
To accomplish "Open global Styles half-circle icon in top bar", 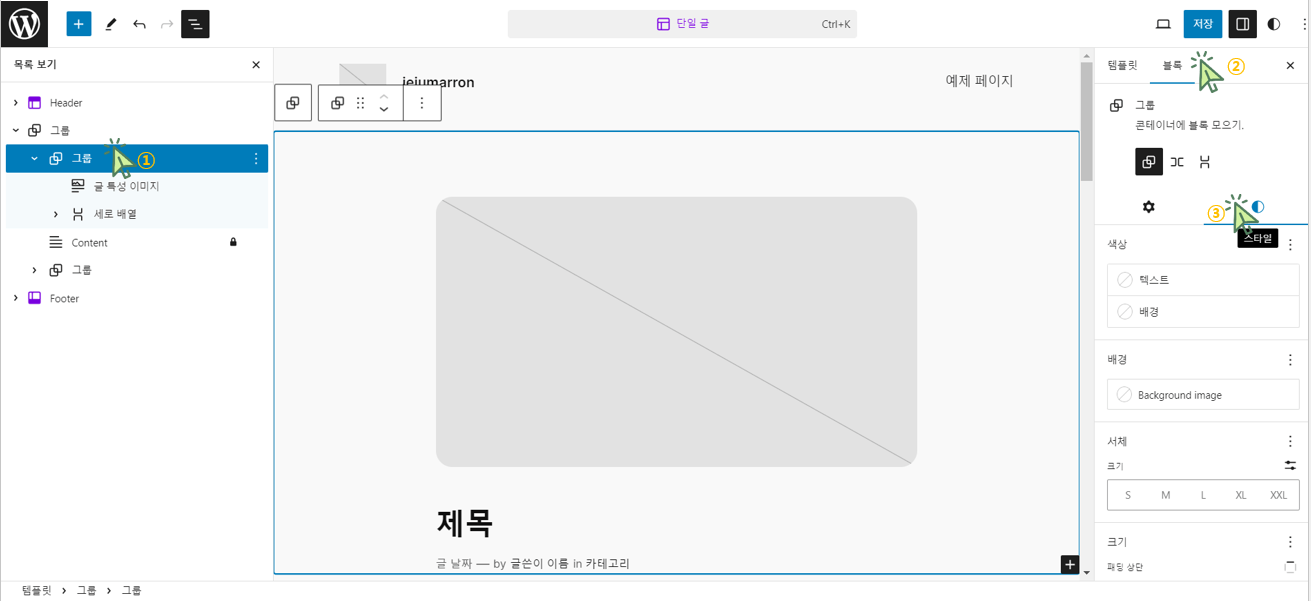I will 1273,24.
